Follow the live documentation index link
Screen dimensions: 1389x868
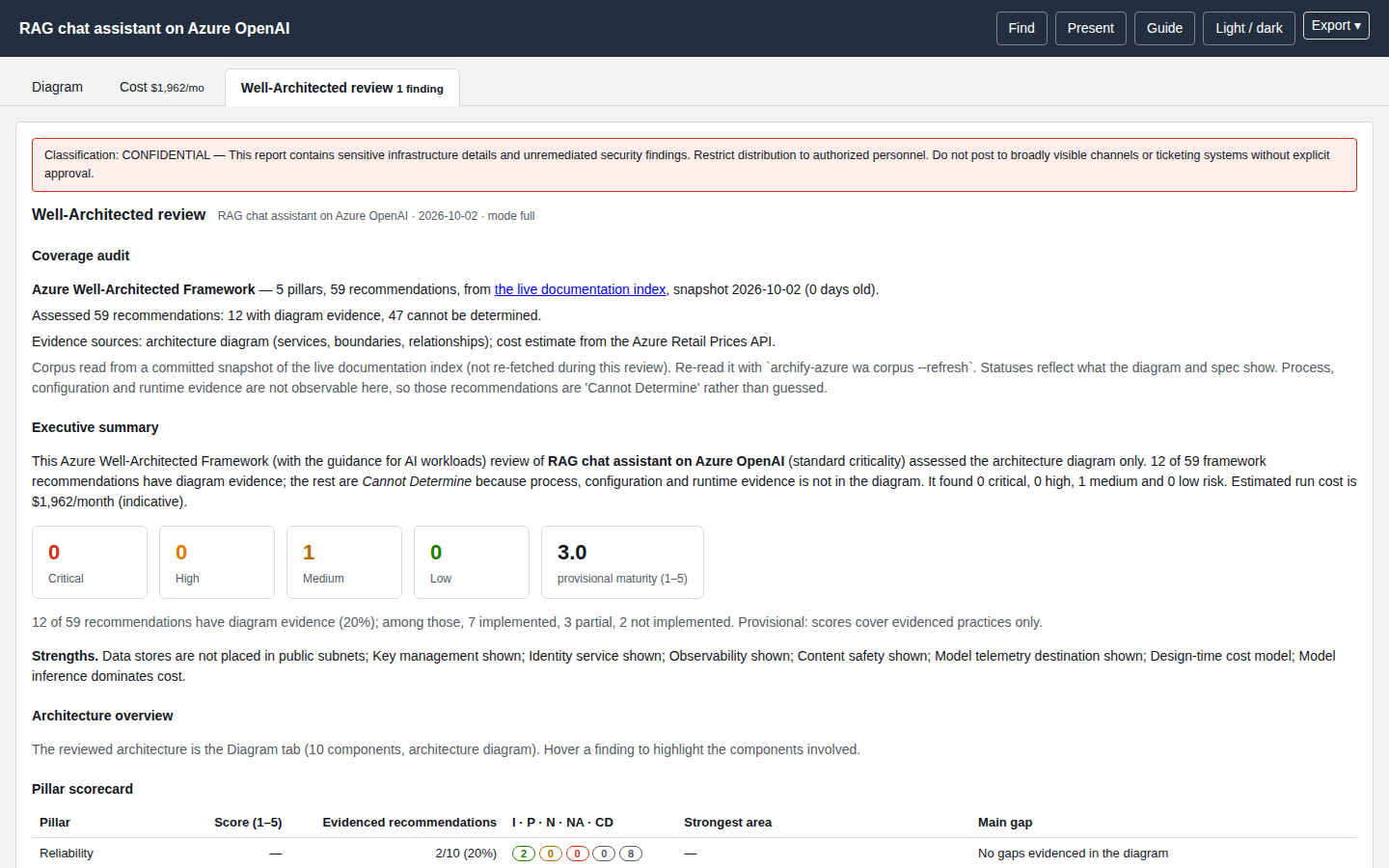click(580, 289)
